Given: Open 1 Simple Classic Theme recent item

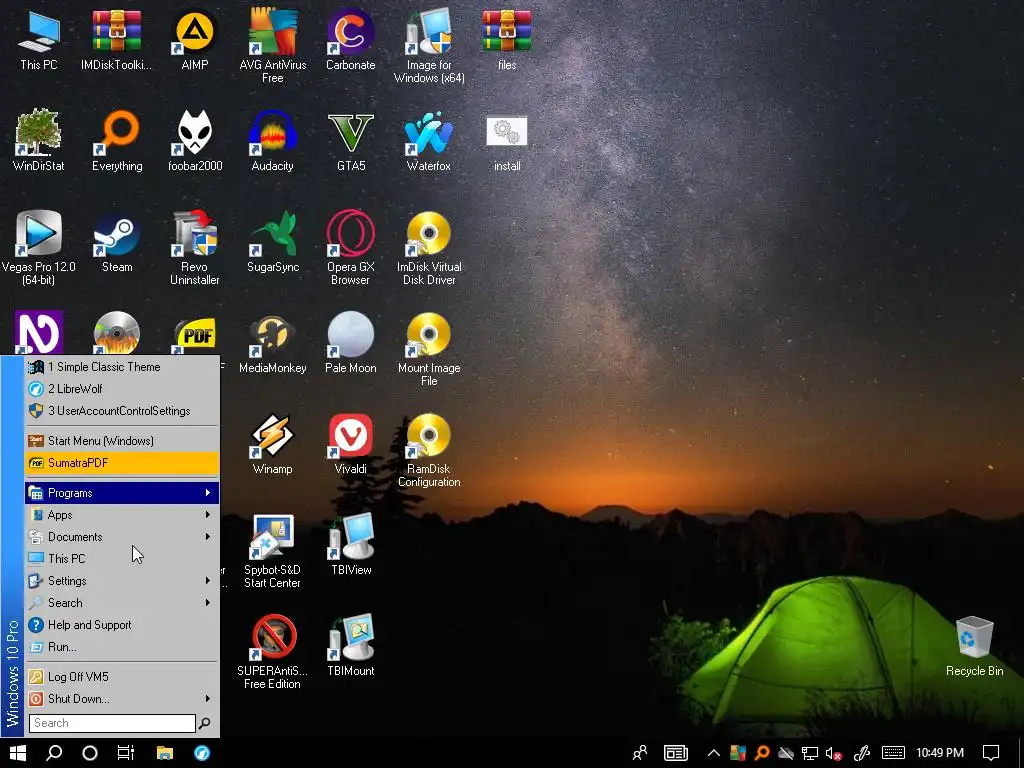Looking at the screenshot, I should [x=122, y=367].
